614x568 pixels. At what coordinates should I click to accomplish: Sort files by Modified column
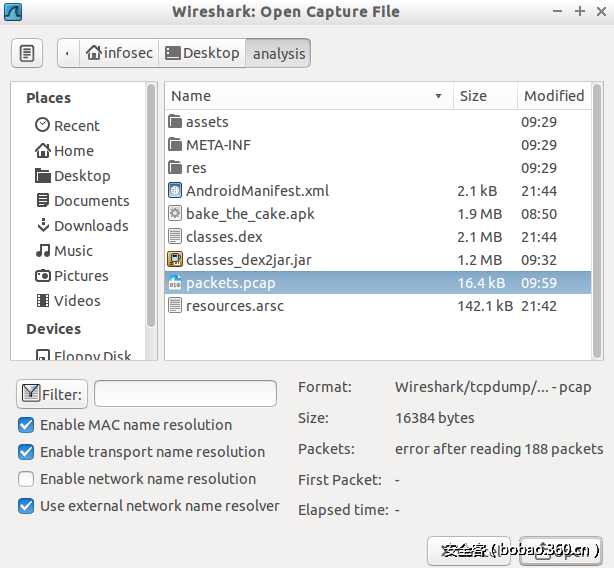pos(553,96)
